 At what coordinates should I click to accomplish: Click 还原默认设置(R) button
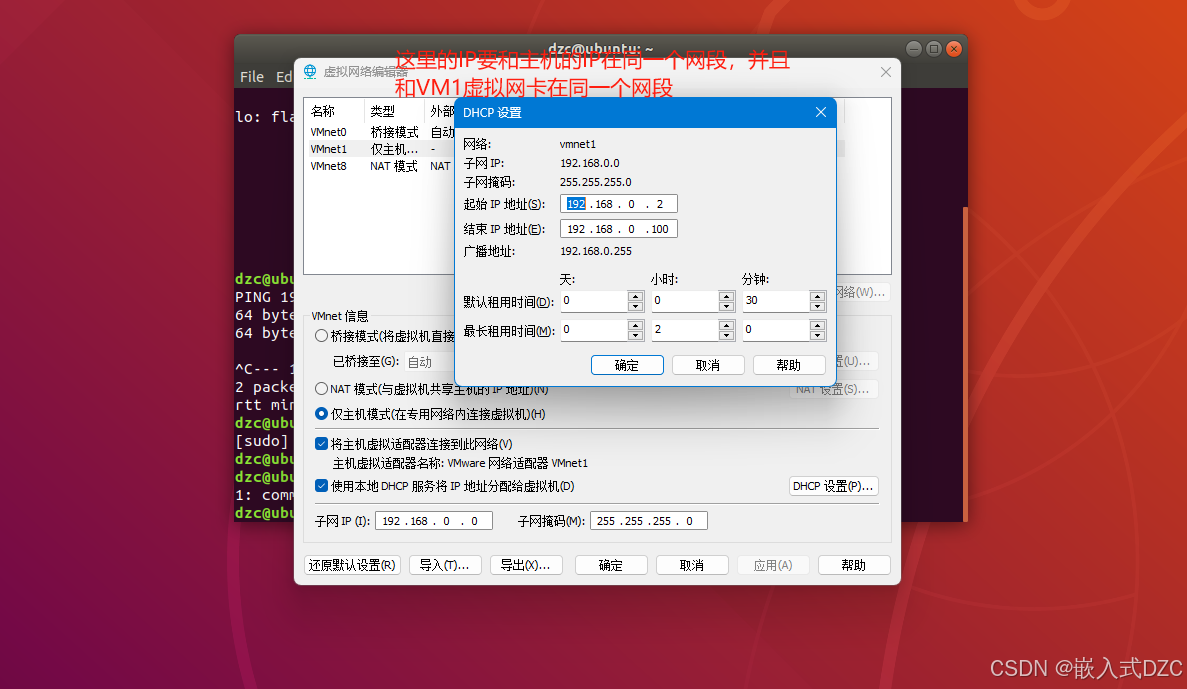click(352, 565)
